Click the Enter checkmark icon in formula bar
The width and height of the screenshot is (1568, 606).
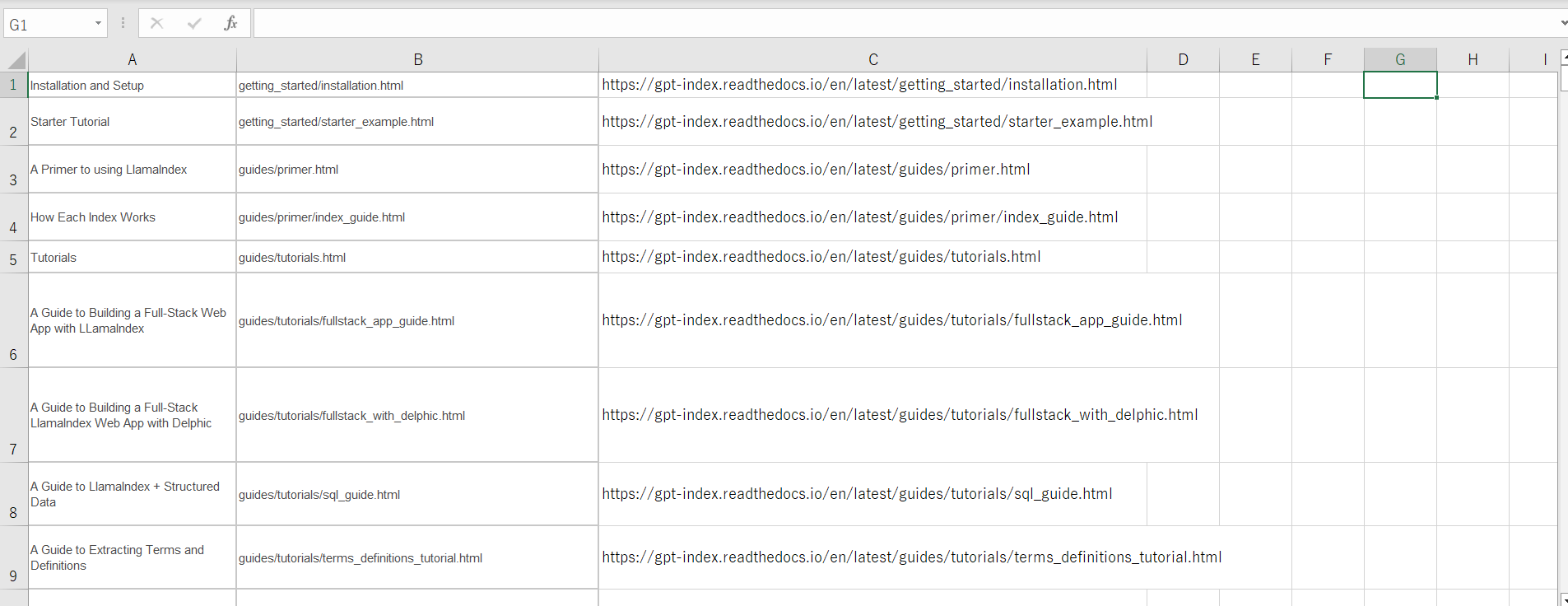[x=194, y=24]
